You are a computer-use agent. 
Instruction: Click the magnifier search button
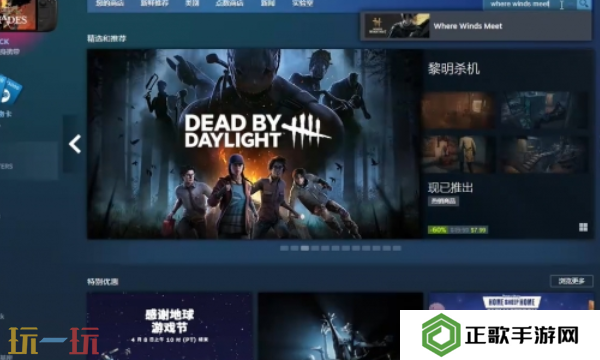(x=583, y=4)
